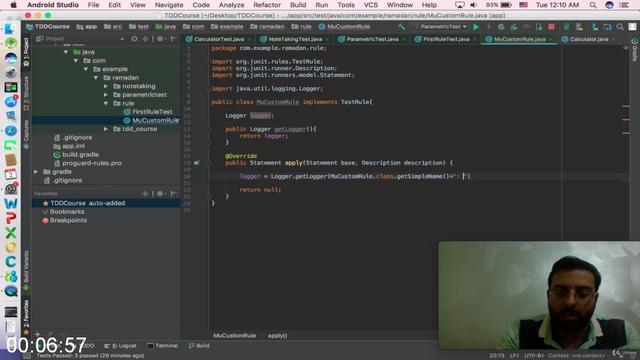640x360 pixels.
Task: Click the UTF-8 encoding in status bar
Action: point(534,356)
